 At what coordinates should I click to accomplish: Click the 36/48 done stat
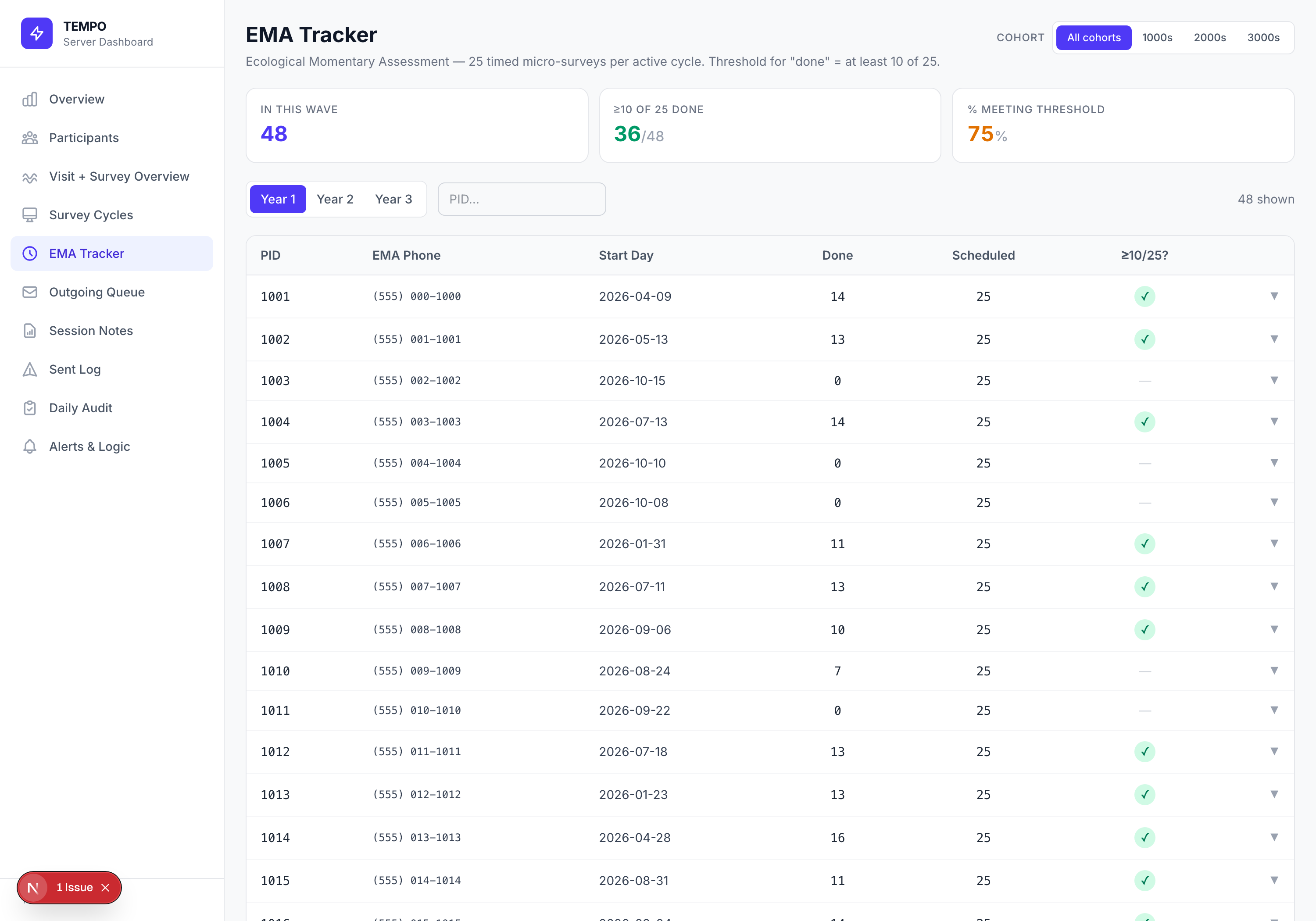[639, 134]
